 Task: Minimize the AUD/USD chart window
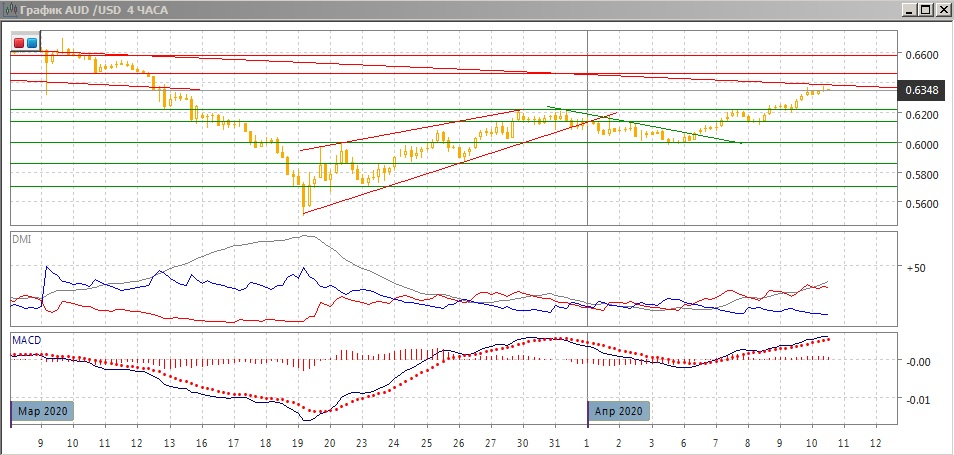(x=908, y=10)
